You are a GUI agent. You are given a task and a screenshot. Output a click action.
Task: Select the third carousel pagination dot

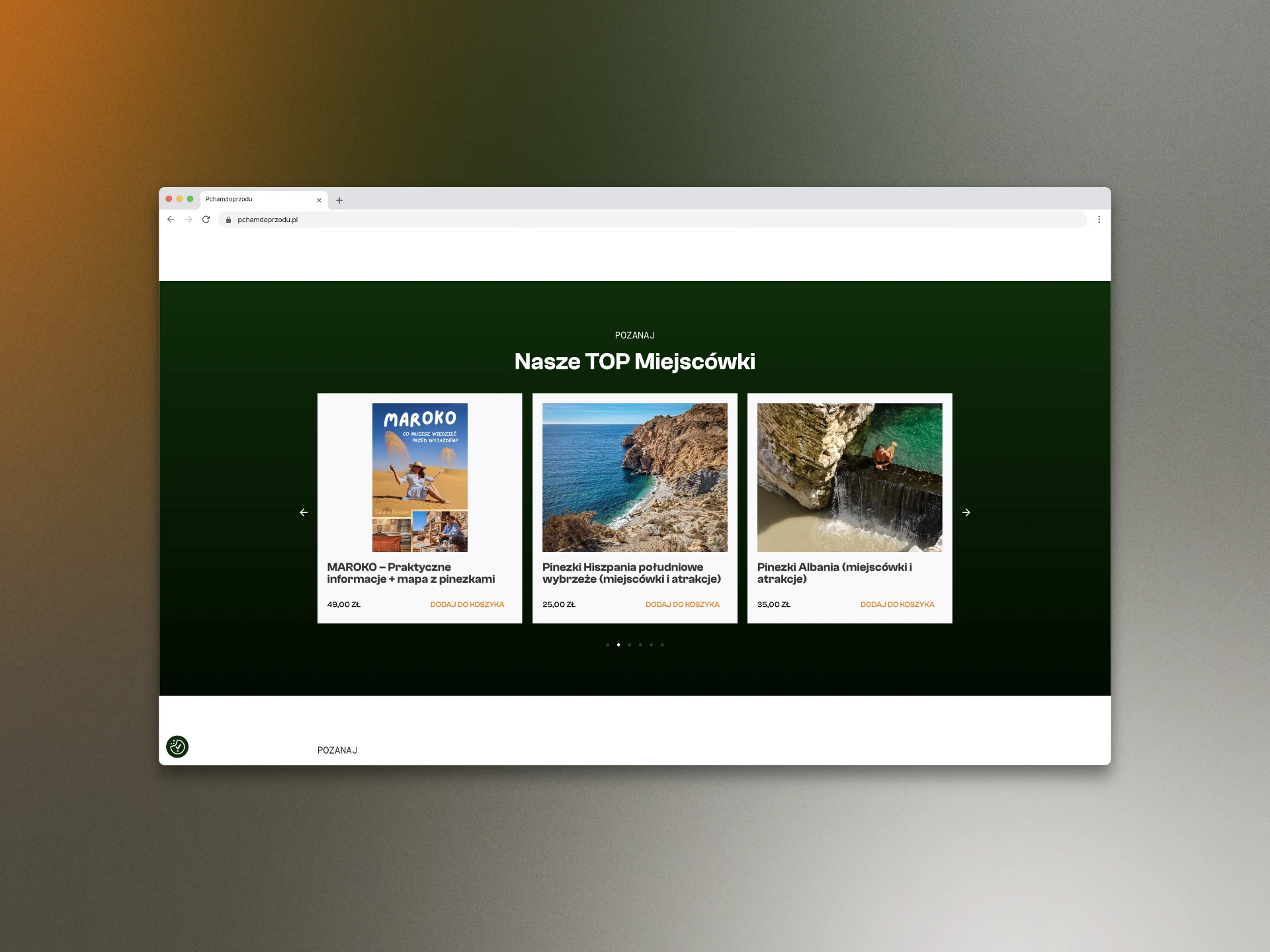(629, 645)
